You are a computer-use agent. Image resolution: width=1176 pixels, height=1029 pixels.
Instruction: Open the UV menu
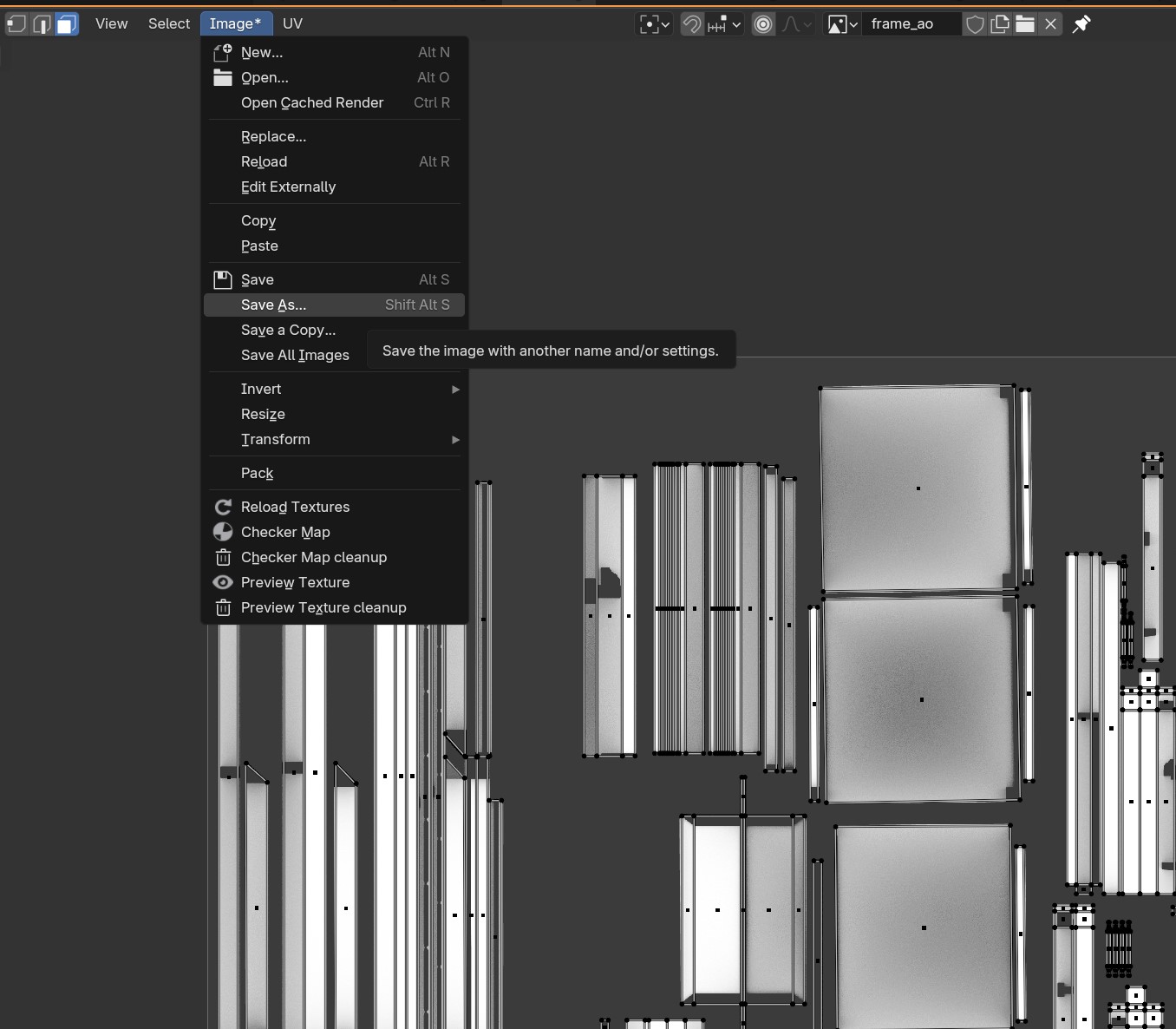[x=292, y=23]
